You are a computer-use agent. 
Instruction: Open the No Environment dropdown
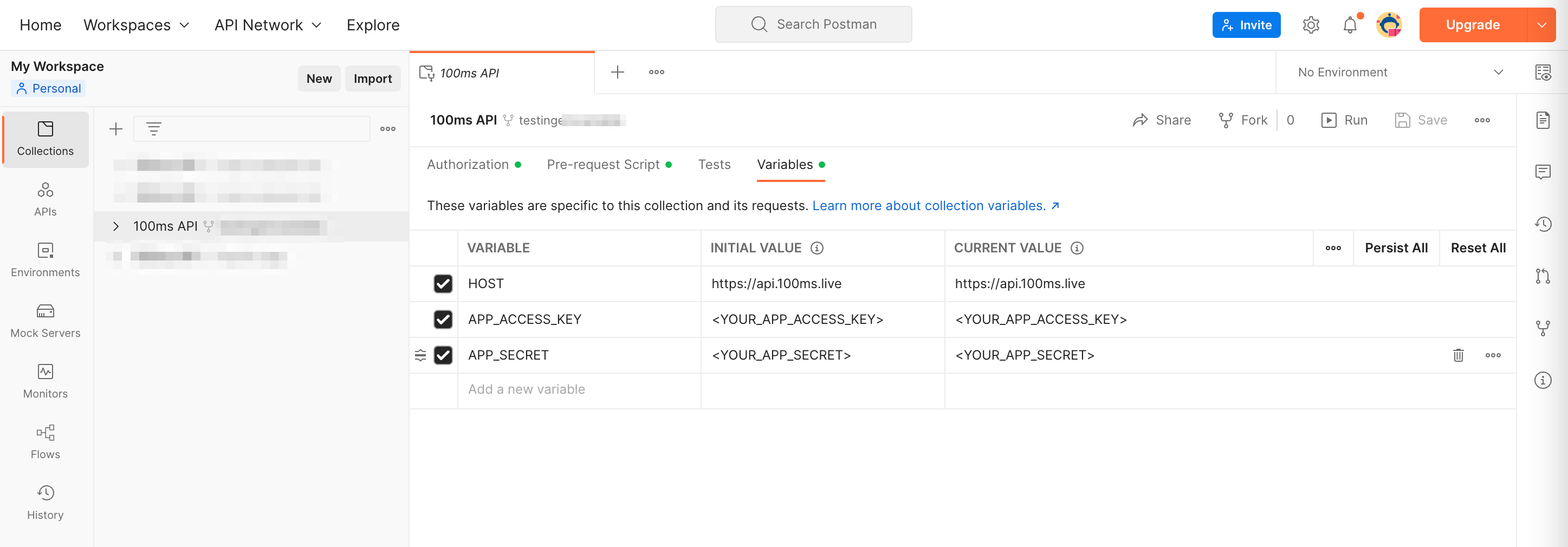1399,73
